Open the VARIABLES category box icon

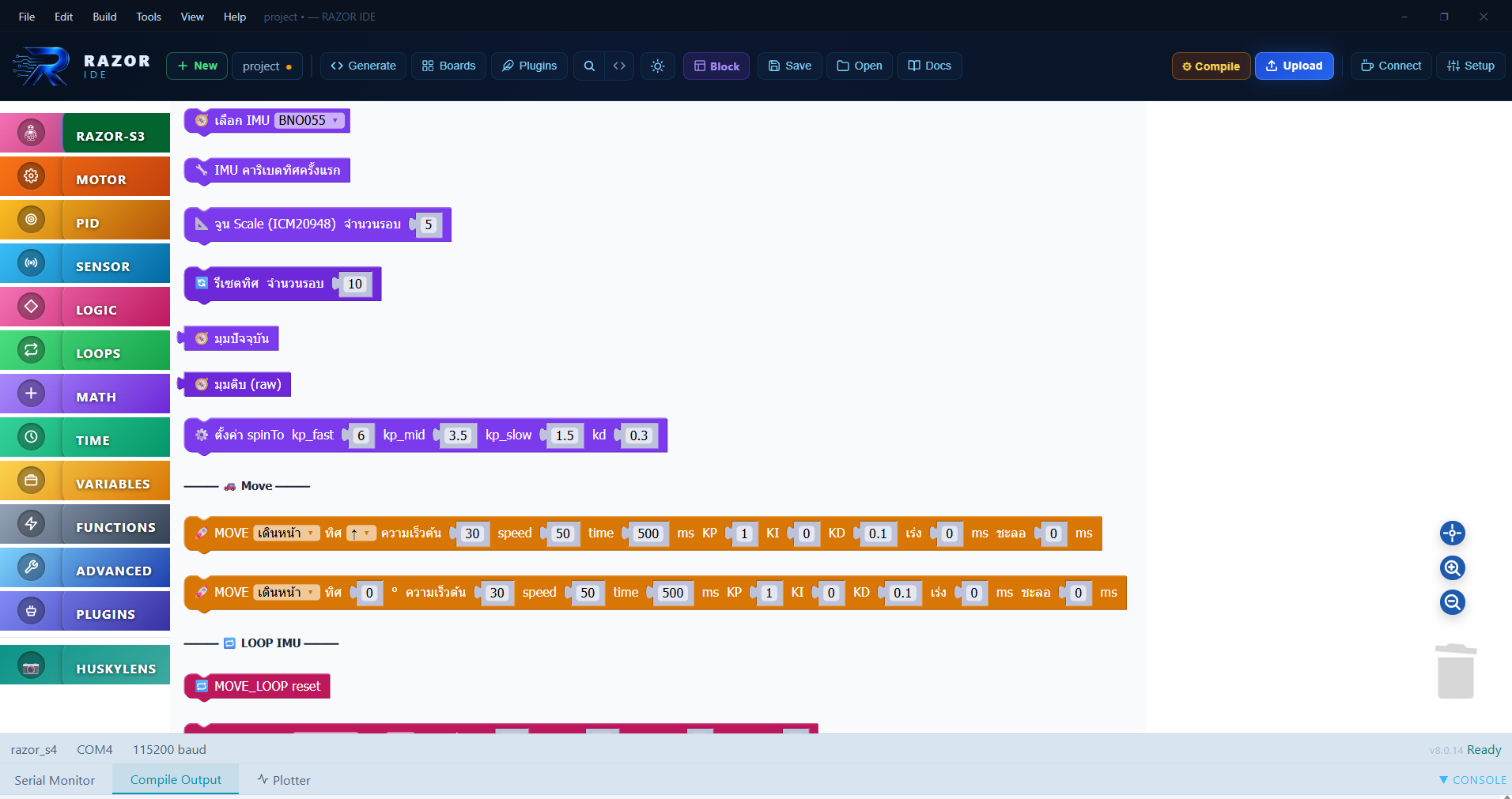[31, 481]
